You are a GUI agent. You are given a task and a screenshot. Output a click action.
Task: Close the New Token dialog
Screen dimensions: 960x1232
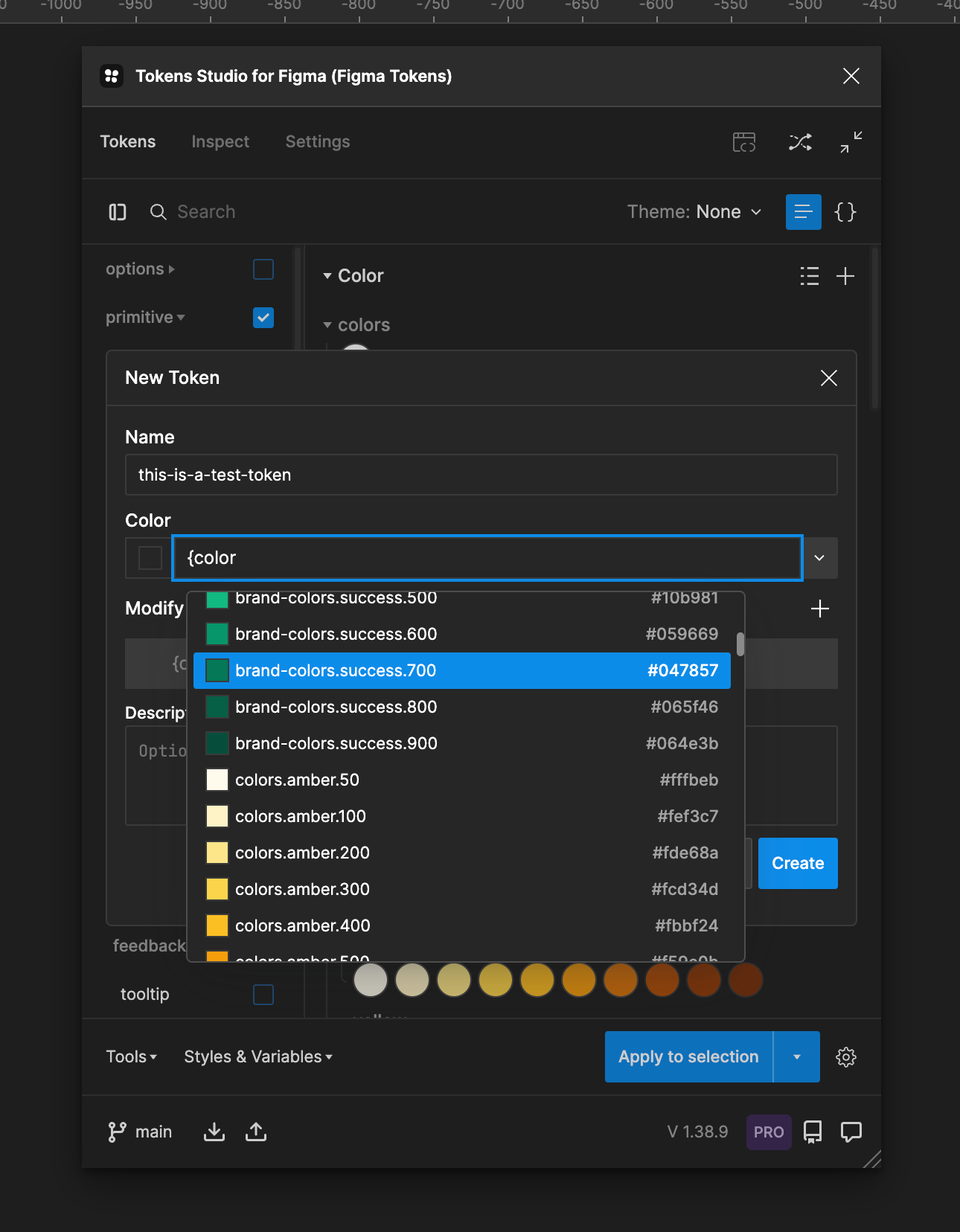829,378
